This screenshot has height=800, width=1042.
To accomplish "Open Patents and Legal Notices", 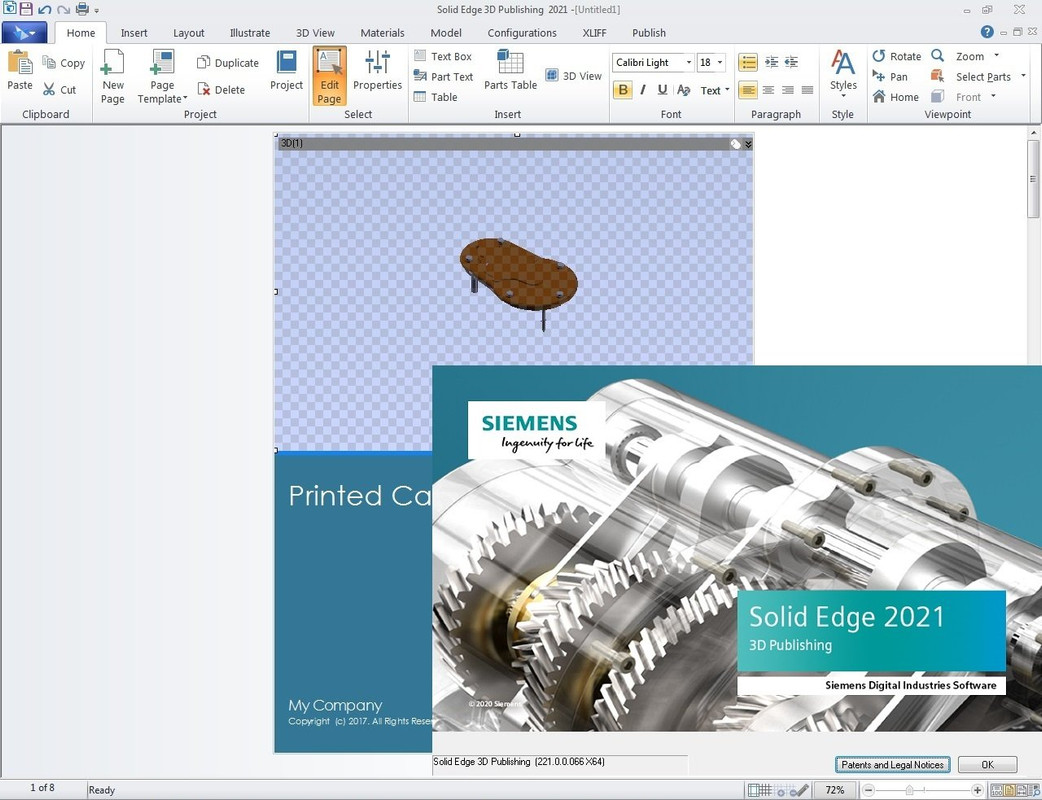I will coord(892,765).
